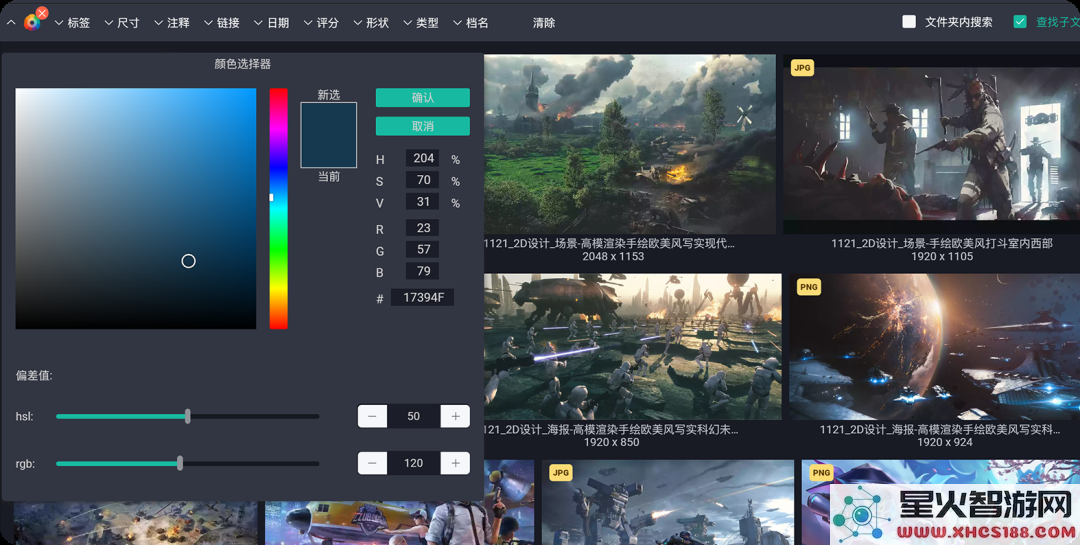Click PNG badge on the planet spaceship image

click(x=809, y=287)
